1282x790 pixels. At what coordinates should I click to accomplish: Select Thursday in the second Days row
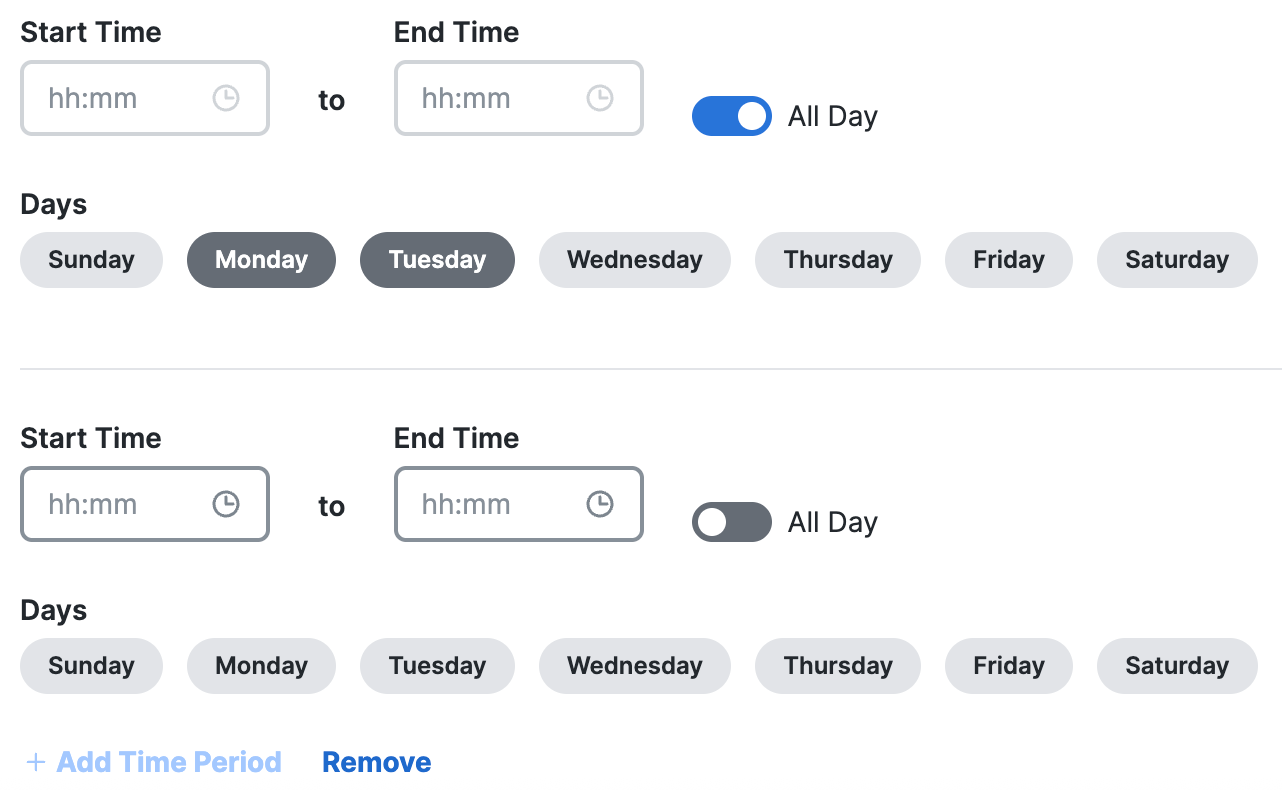coord(838,666)
